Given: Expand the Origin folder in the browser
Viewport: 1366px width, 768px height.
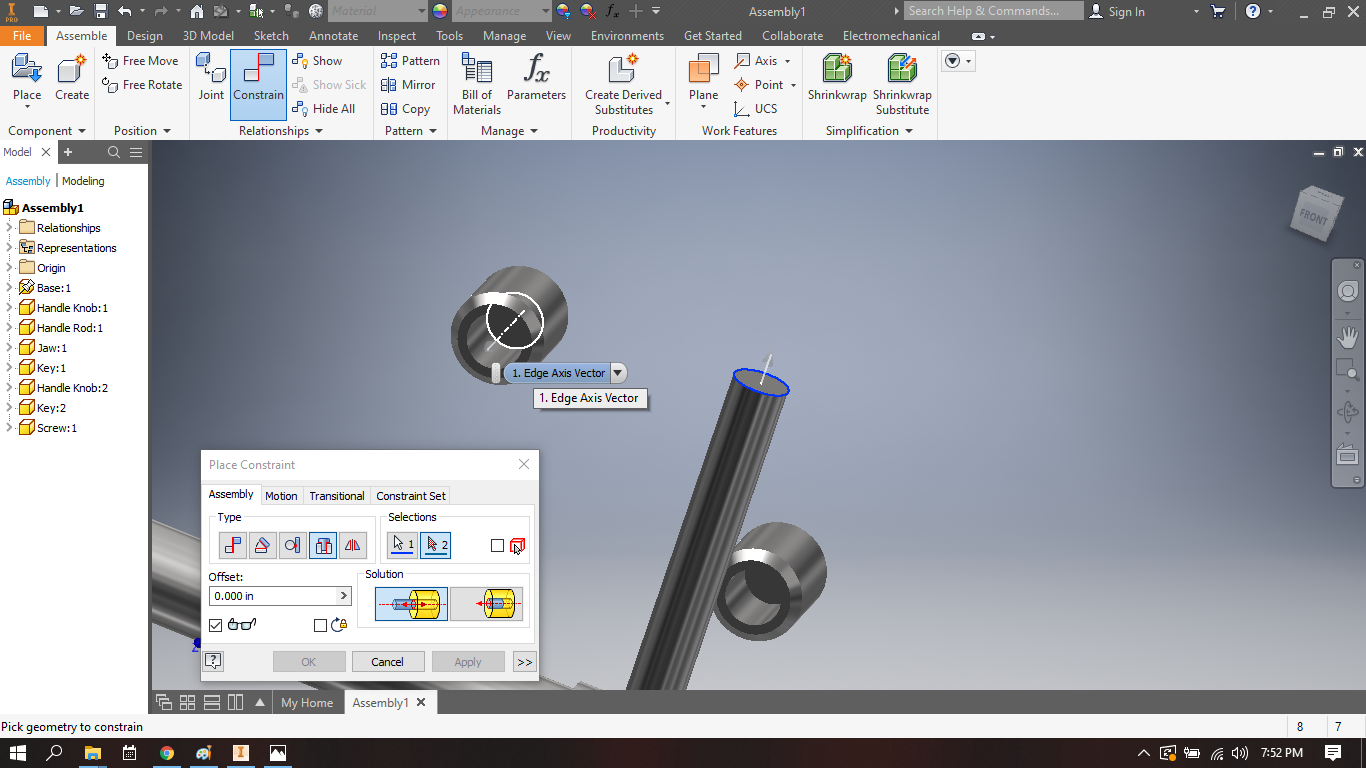Looking at the screenshot, I should click(10, 267).
